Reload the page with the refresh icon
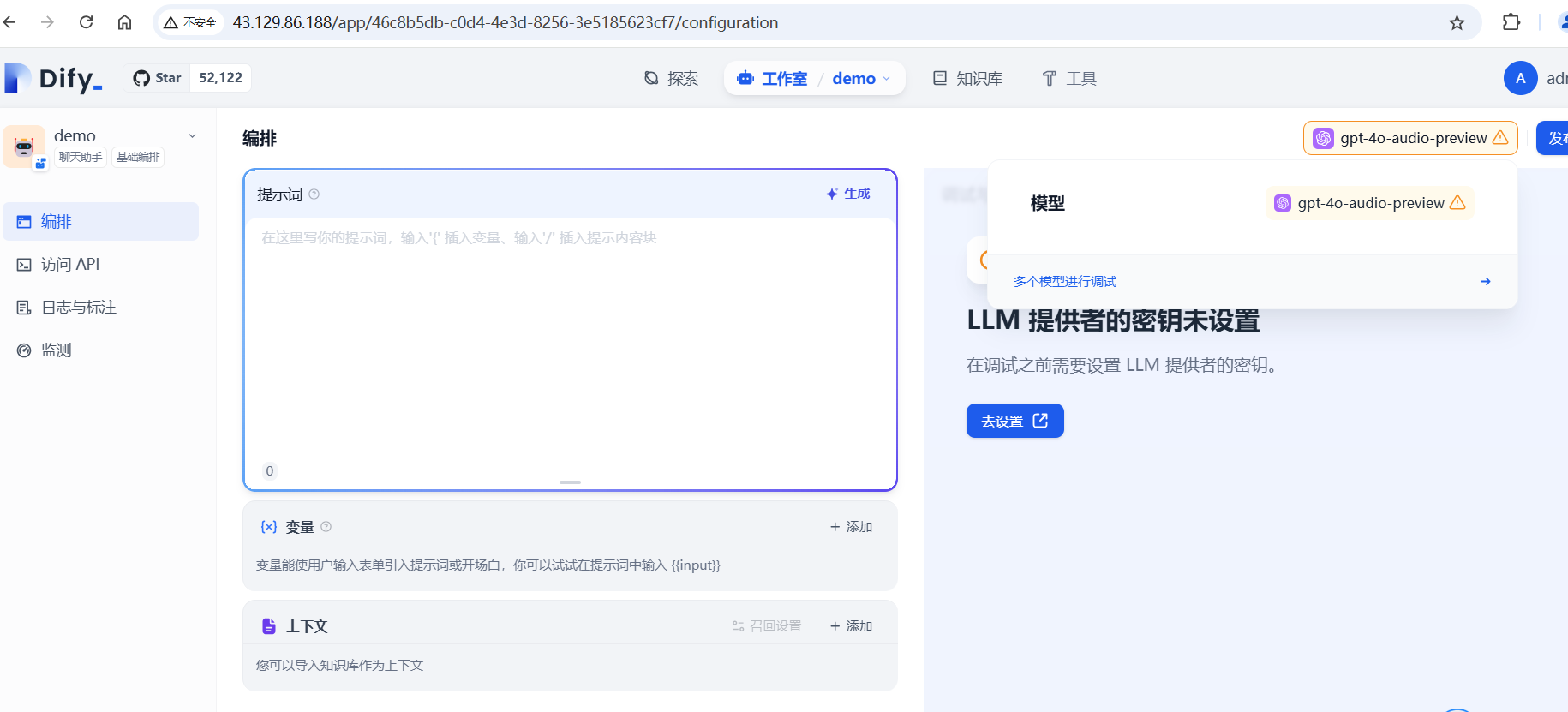The height and width of the screenshot is (712, 1568). click(x=86, y=22)
